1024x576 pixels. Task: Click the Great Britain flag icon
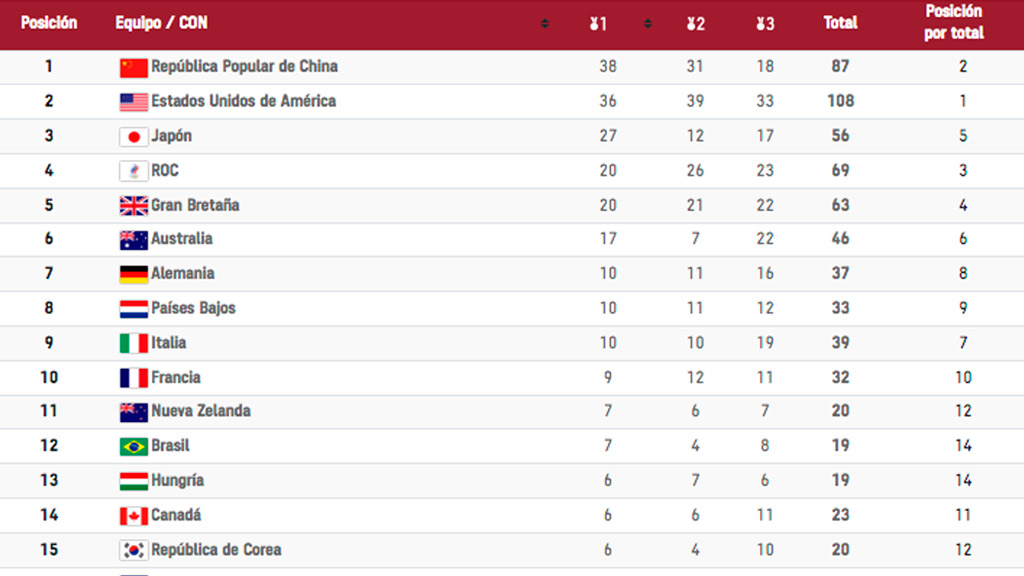134,206
